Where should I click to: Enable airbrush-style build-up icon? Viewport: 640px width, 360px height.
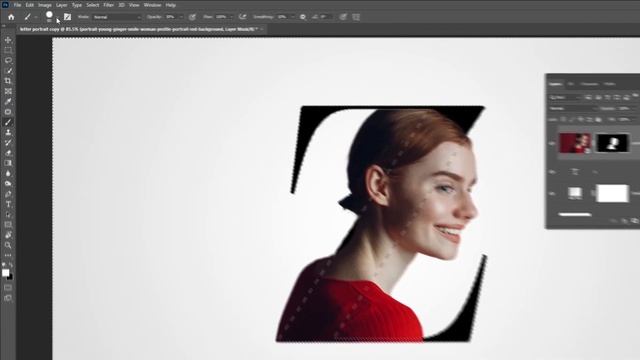pyautogui.click(x=242, y=17)
